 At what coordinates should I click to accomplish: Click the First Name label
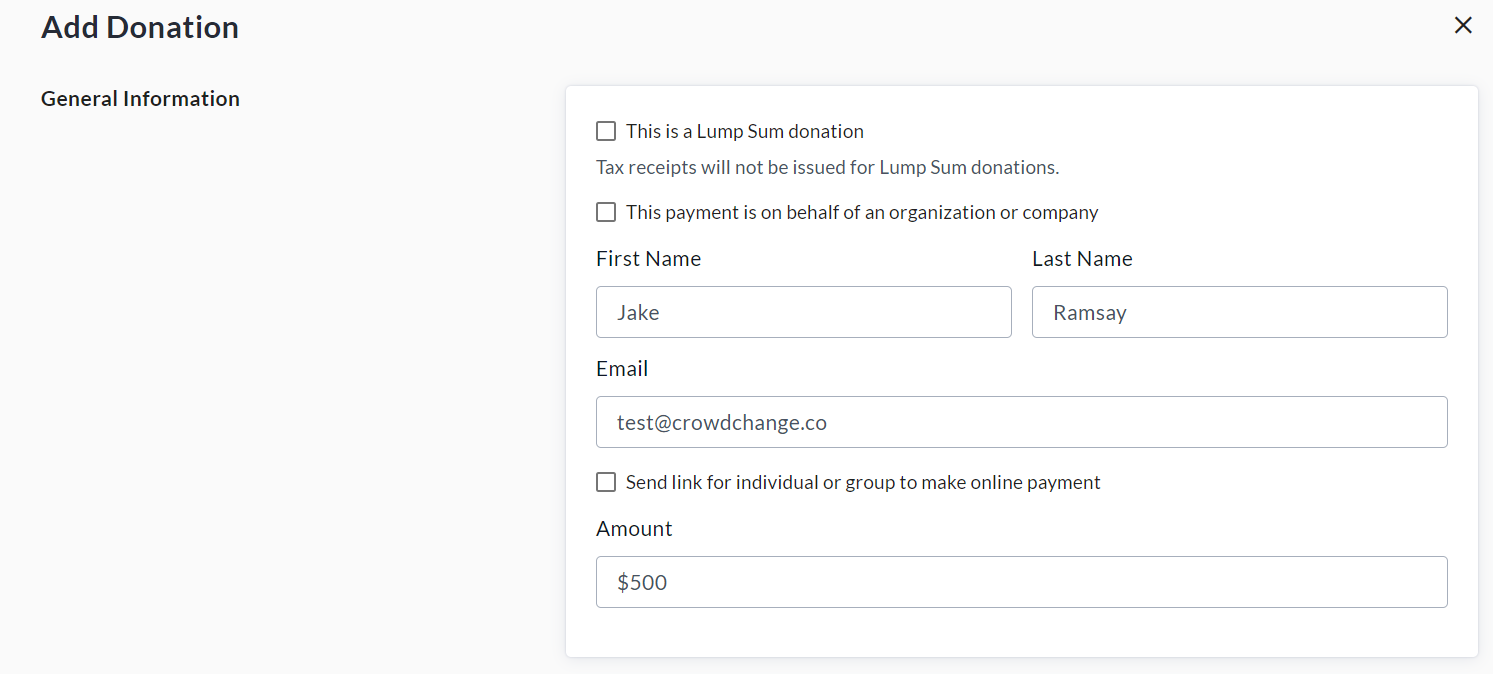point(648,259)
